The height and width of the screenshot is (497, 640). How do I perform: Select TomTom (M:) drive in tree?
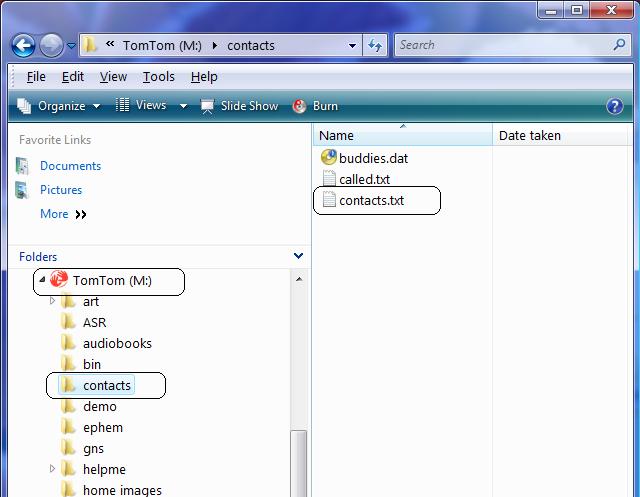coord(112,280)
